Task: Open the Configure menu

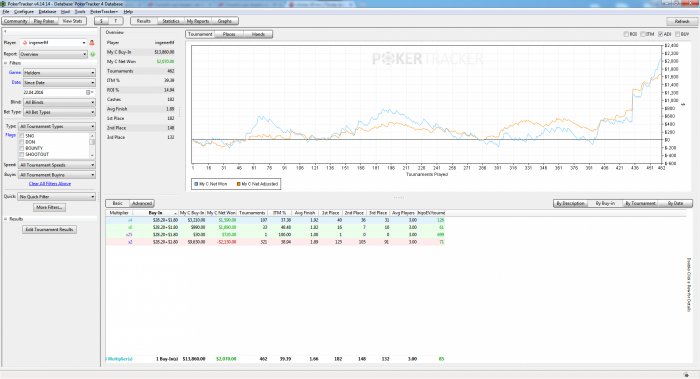Action: [24, 12]
